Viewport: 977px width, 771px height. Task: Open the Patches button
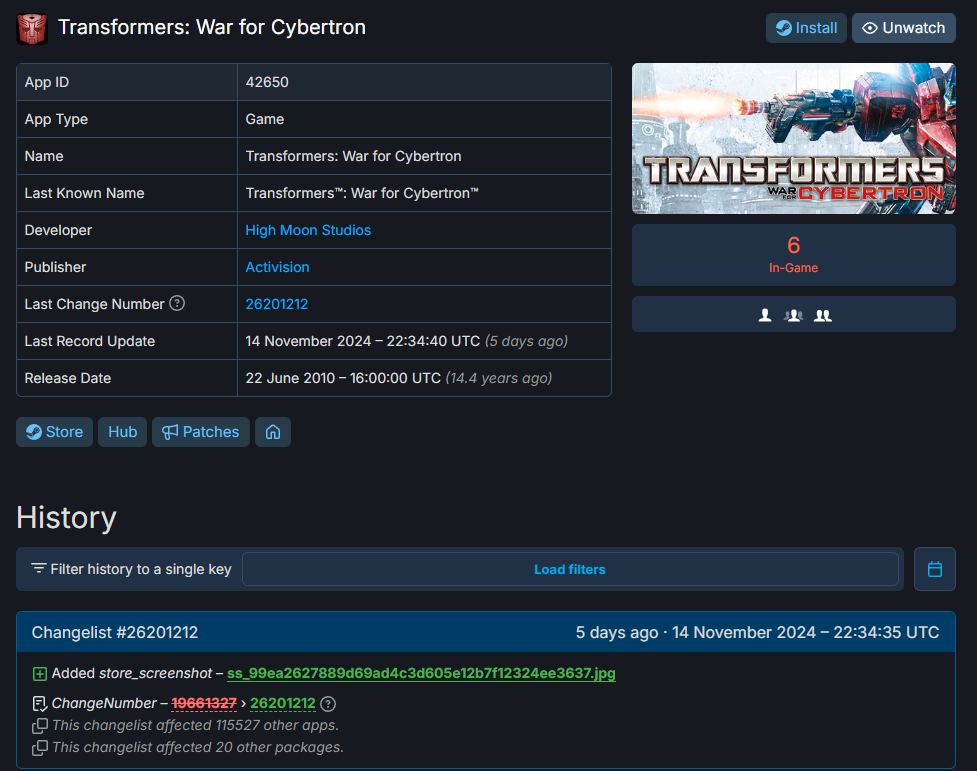click(201, 432)
